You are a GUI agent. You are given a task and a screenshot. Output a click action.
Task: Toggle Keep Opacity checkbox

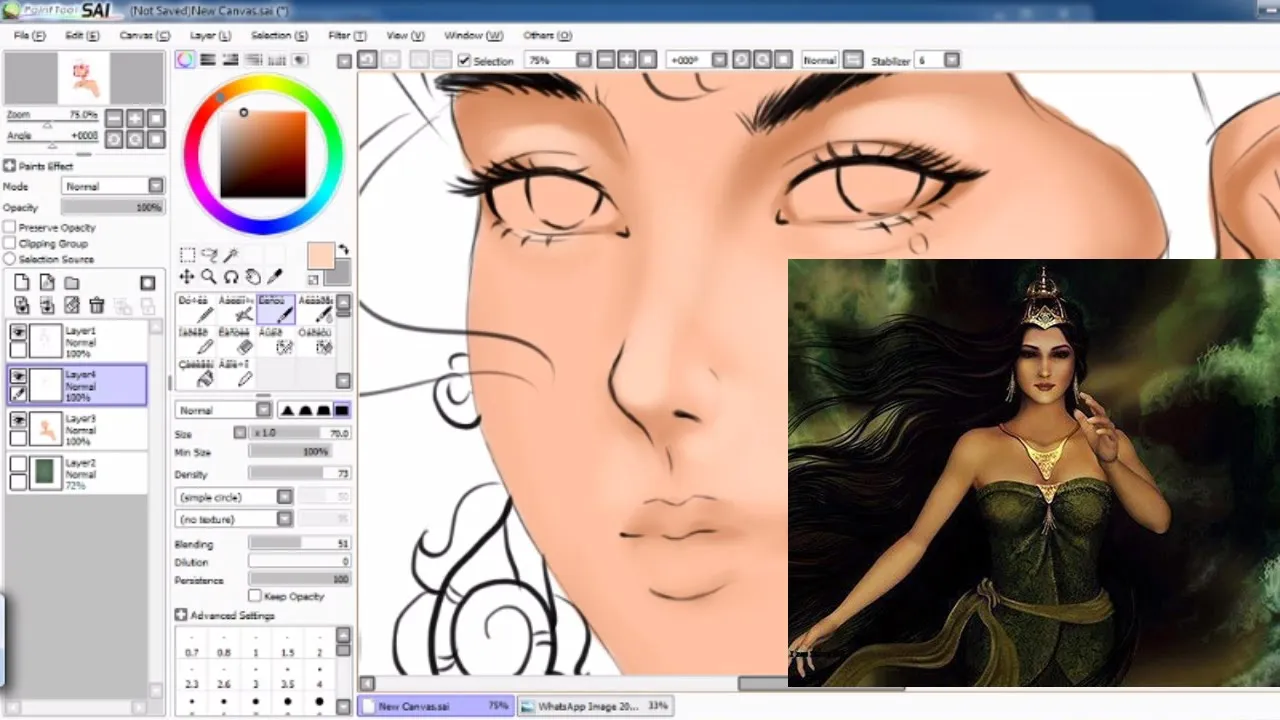[x=255, y=596]
